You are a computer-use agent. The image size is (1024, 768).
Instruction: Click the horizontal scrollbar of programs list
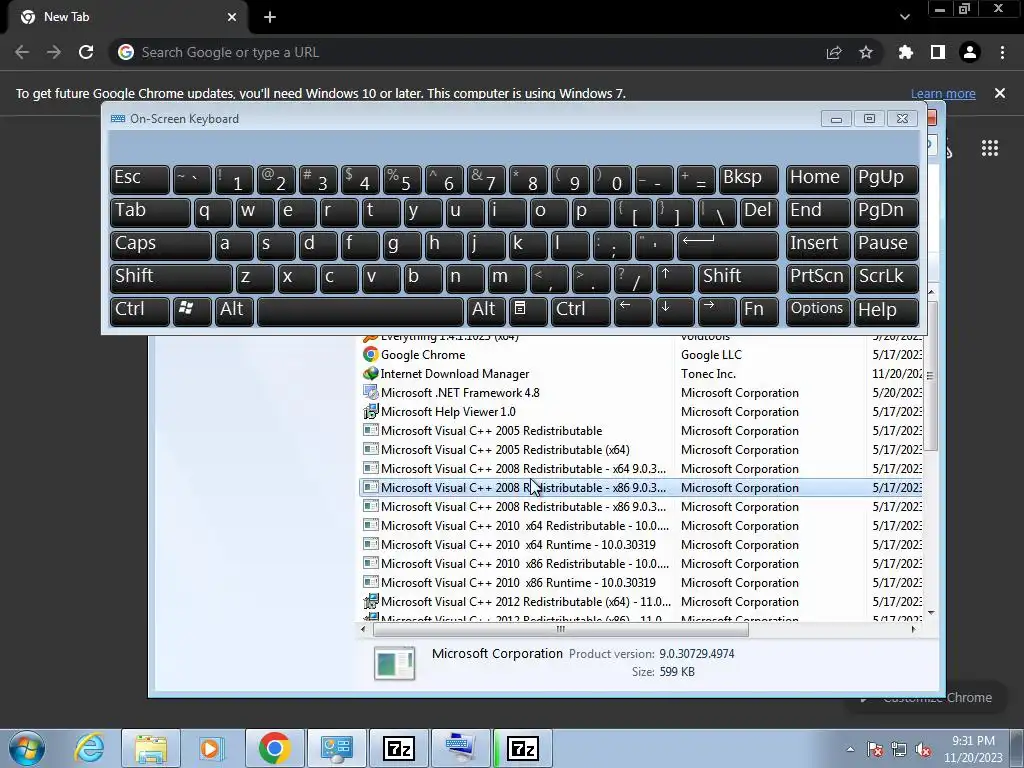tap(560, 630)
